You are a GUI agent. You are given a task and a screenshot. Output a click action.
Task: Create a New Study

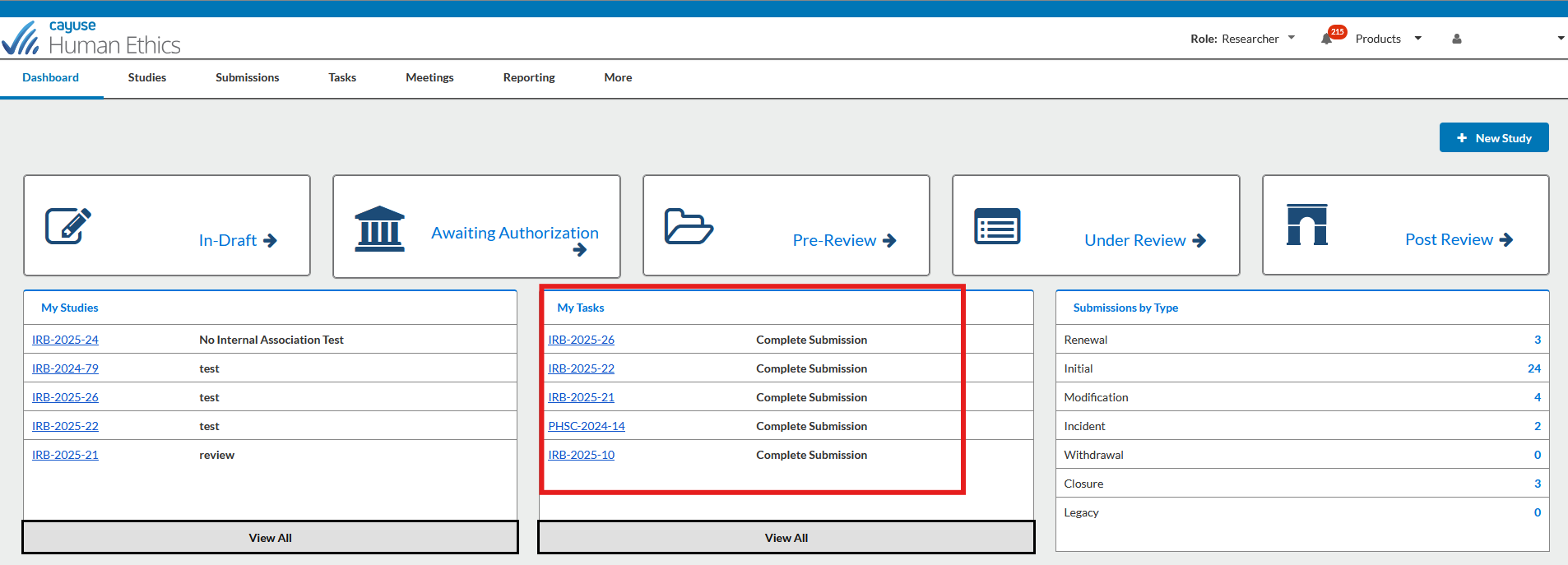coord(1494,138)
